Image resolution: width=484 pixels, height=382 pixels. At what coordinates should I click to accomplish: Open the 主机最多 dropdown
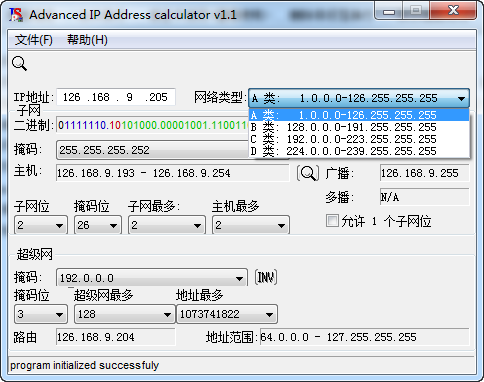[x=251, y=225]
